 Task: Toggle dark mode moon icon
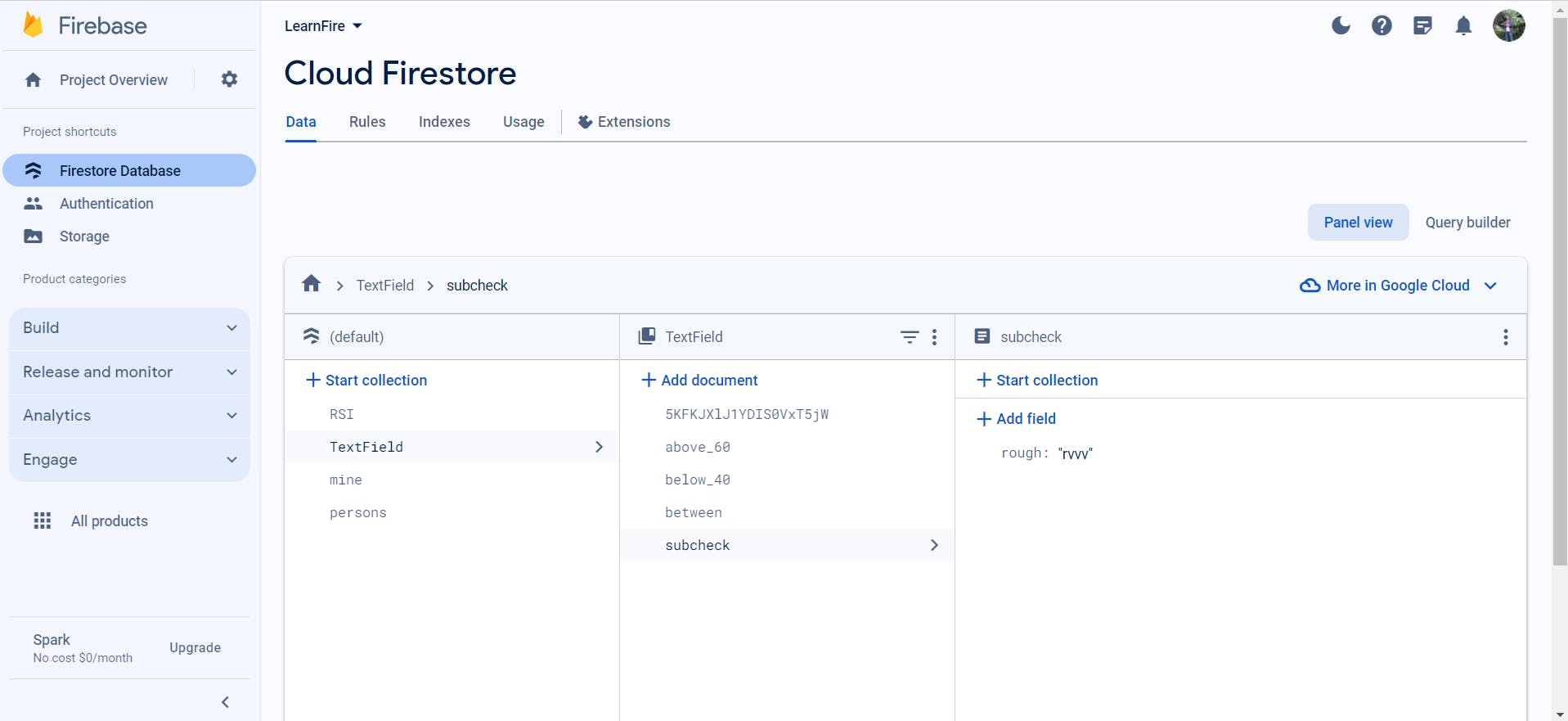(x=1341, y=25)
